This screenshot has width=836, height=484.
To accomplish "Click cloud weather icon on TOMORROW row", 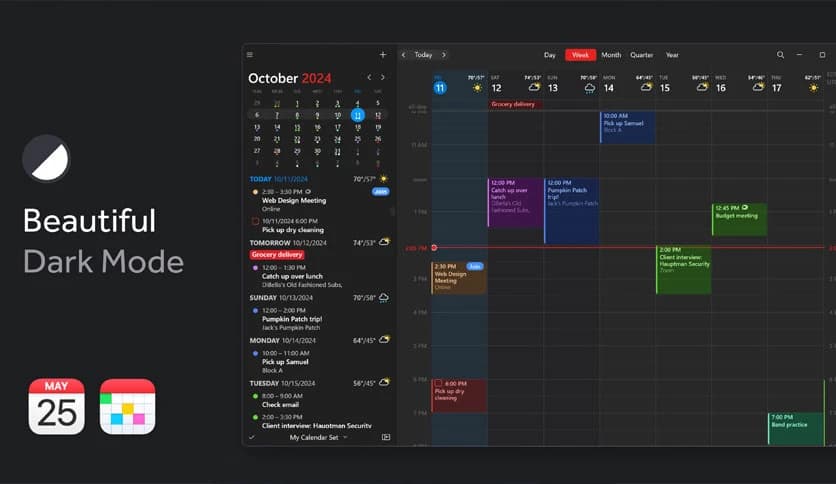I will [384, 242].
